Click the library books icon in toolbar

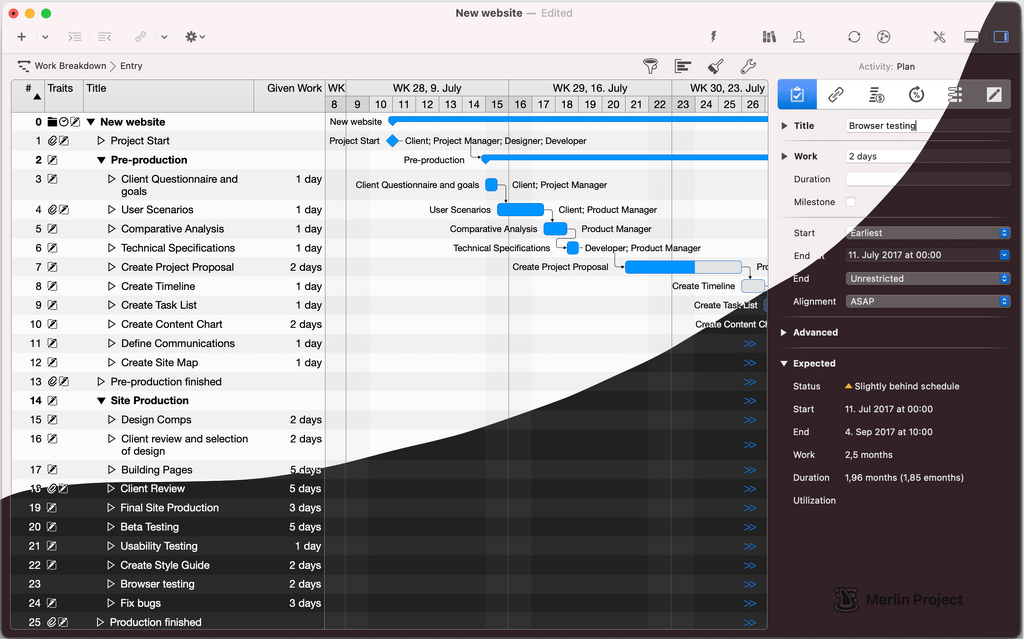click(x=768, y=37)
